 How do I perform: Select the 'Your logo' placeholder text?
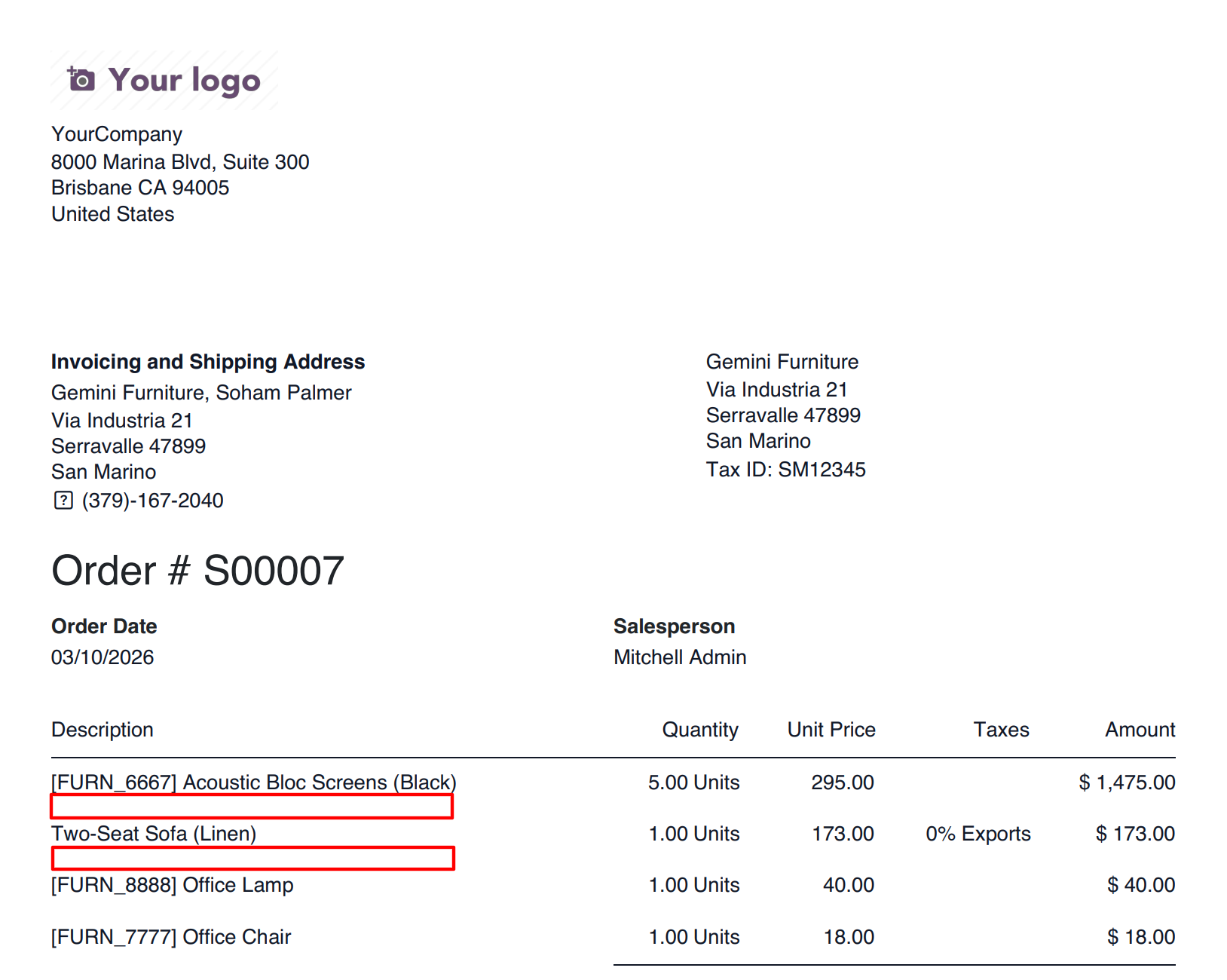(x=185, y=81)
